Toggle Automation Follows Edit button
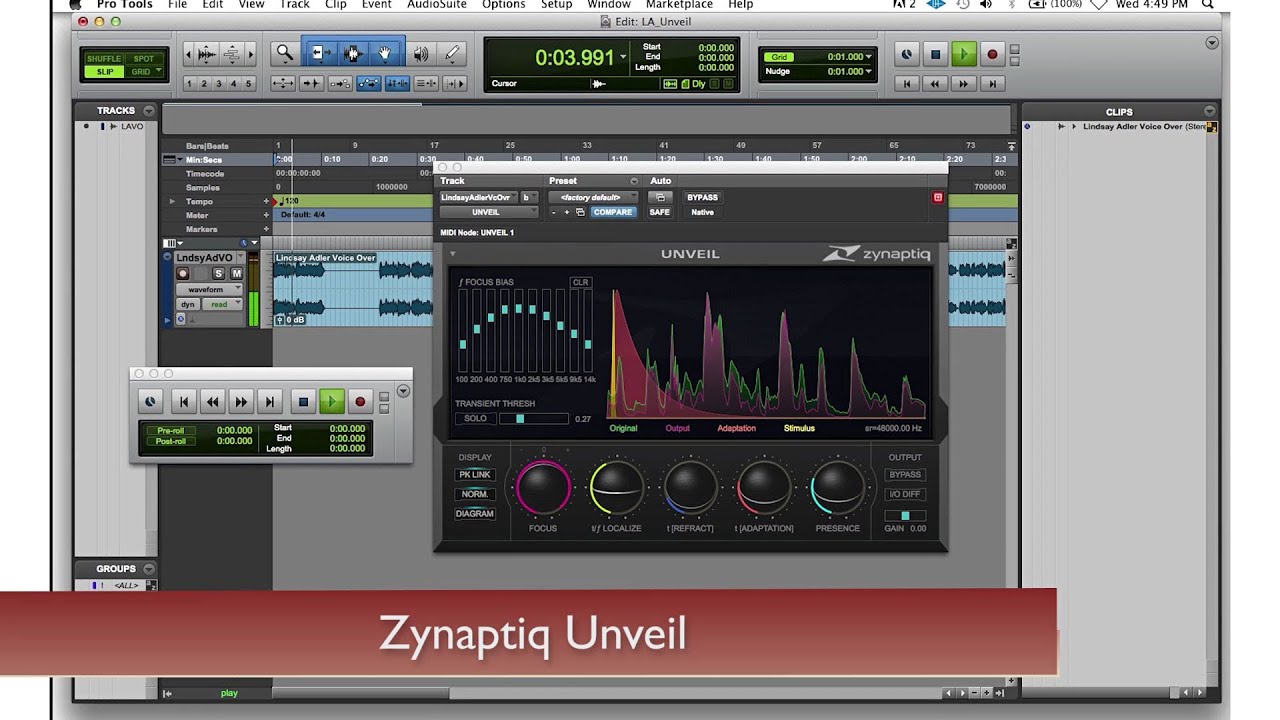 (369, 83)
